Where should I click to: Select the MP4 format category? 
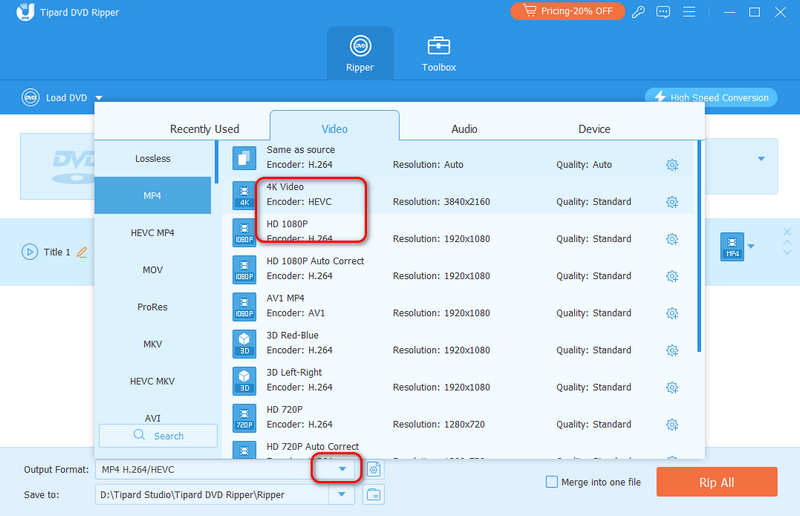pyautogui.click(x=153, y=195)
